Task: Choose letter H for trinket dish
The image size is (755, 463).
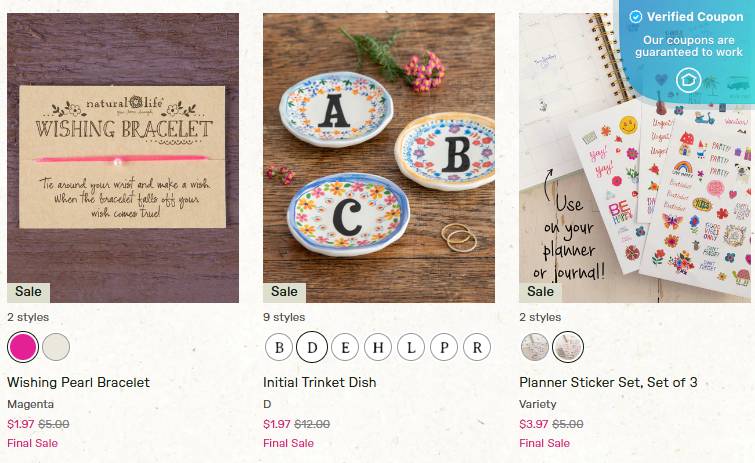Action: pyautogui.click(x=378, y=347)
